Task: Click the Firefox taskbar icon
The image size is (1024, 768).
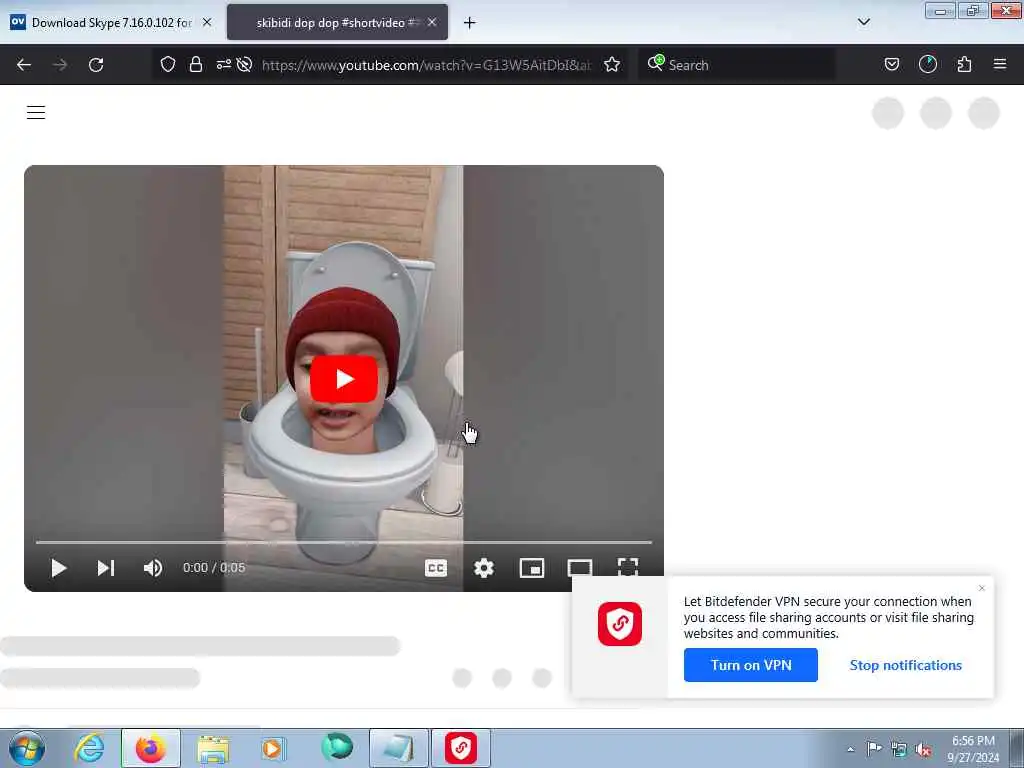Action: (151, 748)
